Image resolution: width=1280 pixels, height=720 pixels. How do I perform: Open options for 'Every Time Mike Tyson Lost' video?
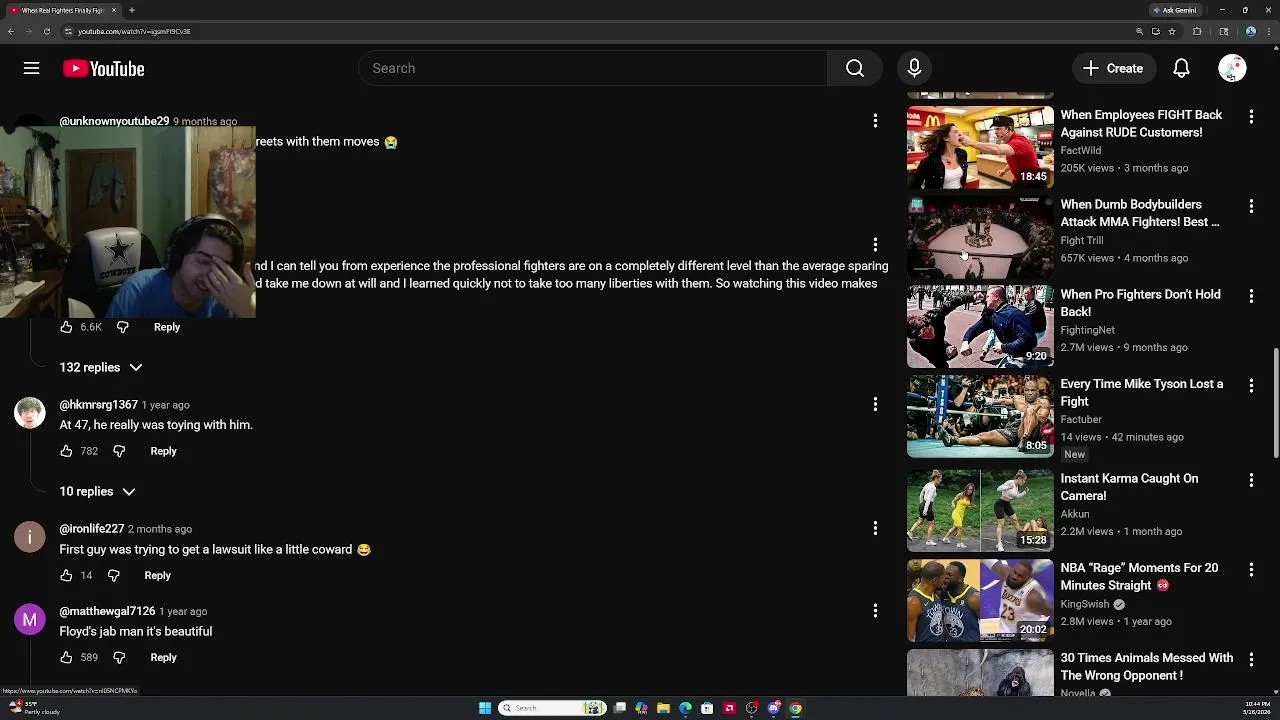(1251, 386)
